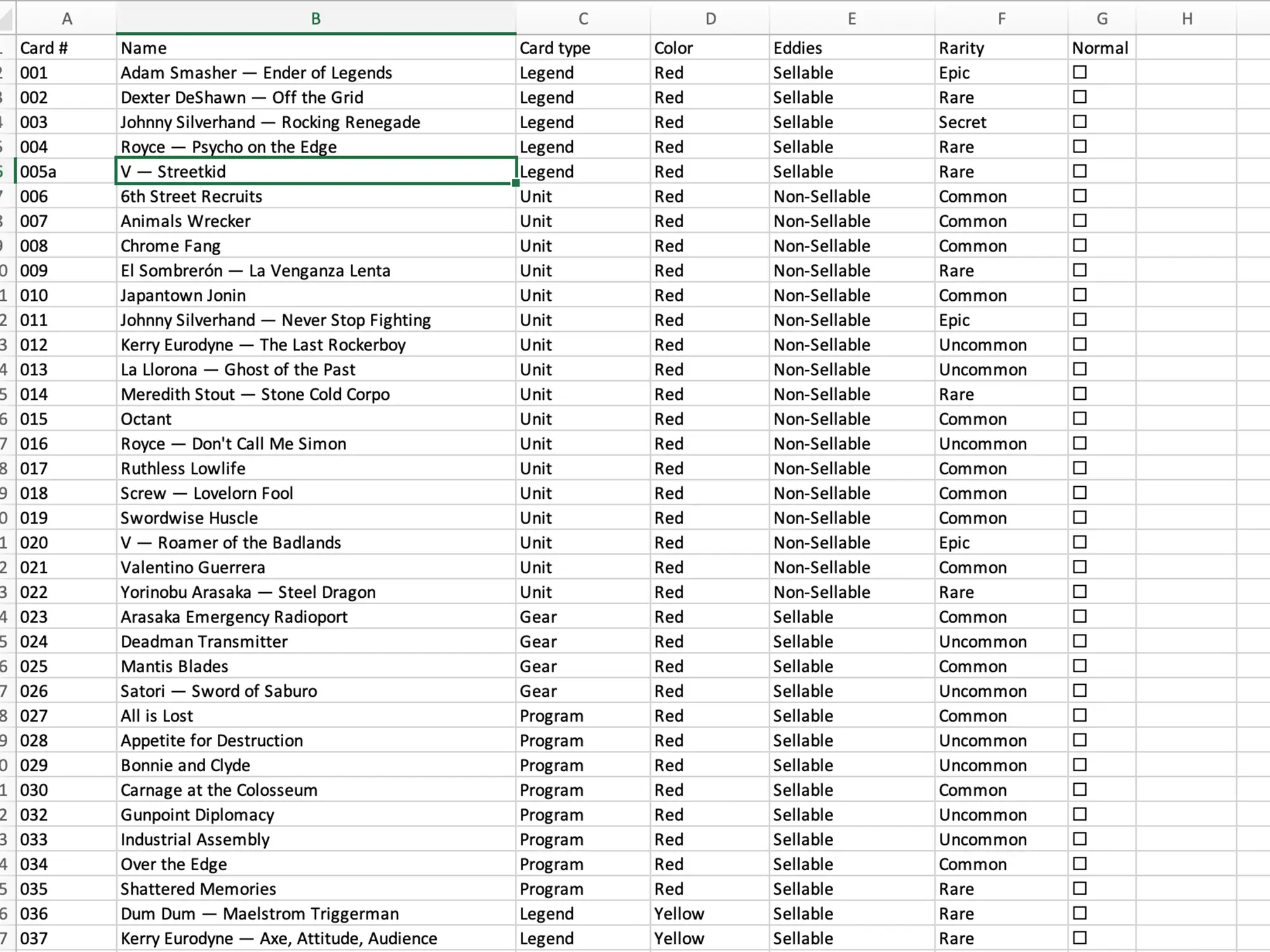Select column F header
Image resolution: width=1270 pixels, height=952 pixels.
(x=1001, y=18)
